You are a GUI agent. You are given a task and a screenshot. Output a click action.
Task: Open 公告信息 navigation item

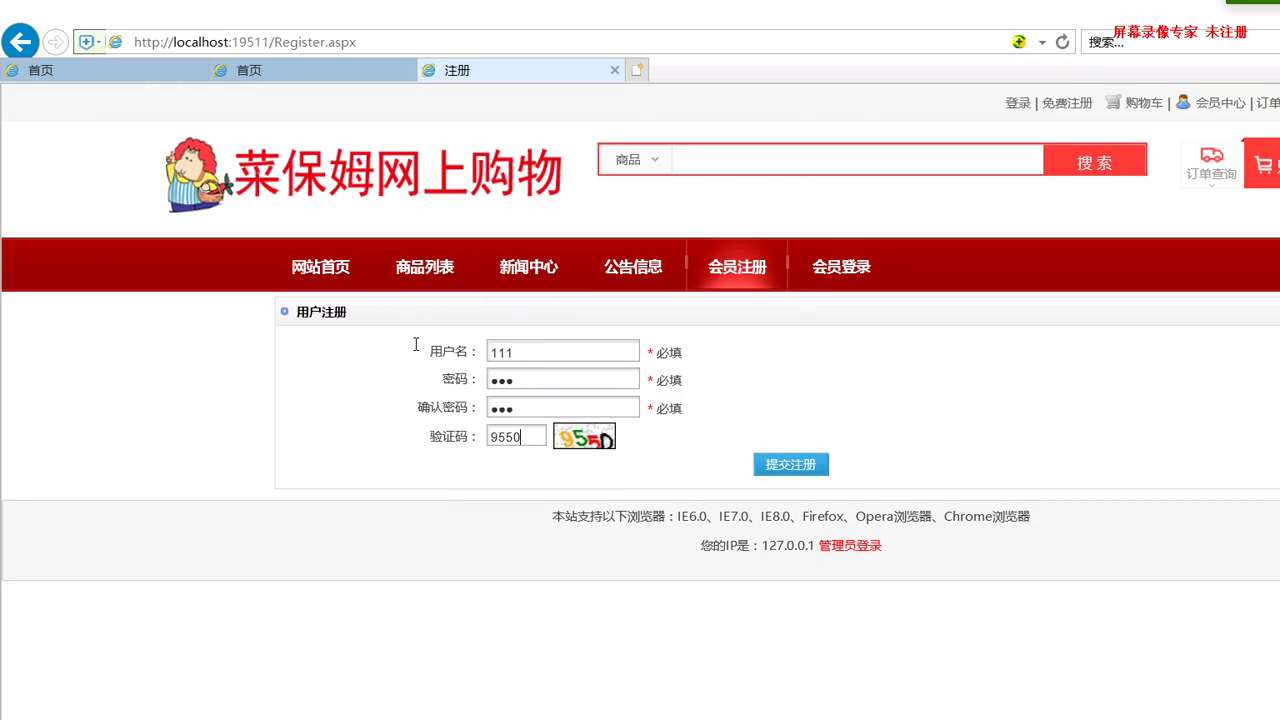pyautogui.click(x=633, y=267)
